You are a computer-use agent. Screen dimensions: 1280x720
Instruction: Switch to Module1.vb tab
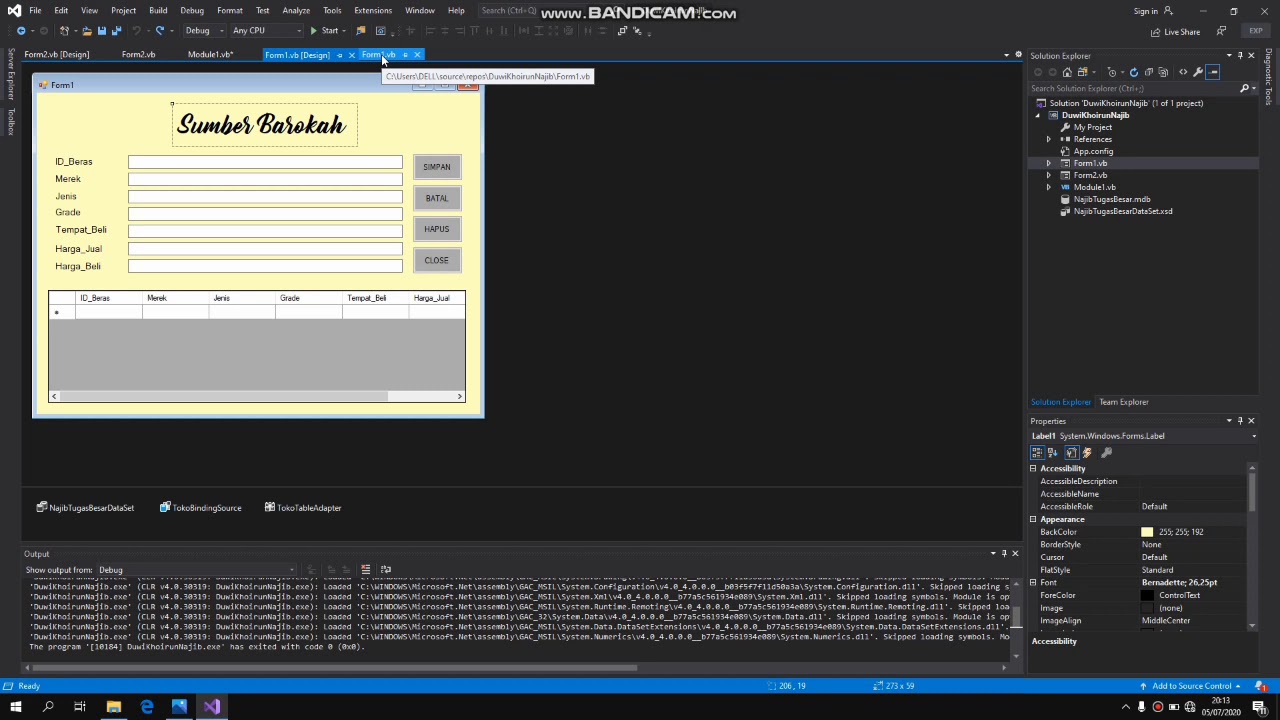click(210, 54)
